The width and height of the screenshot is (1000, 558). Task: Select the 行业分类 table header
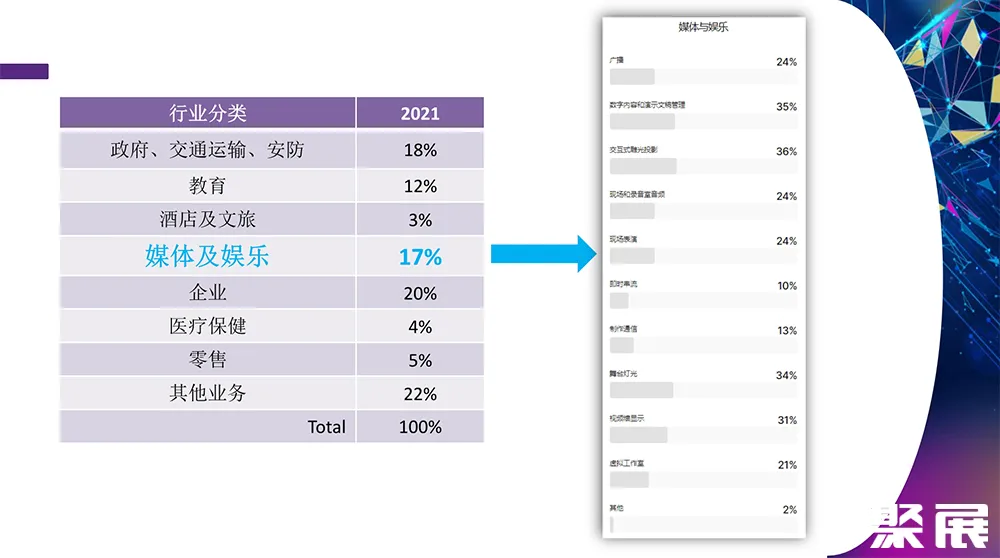[x=208, y=113]
